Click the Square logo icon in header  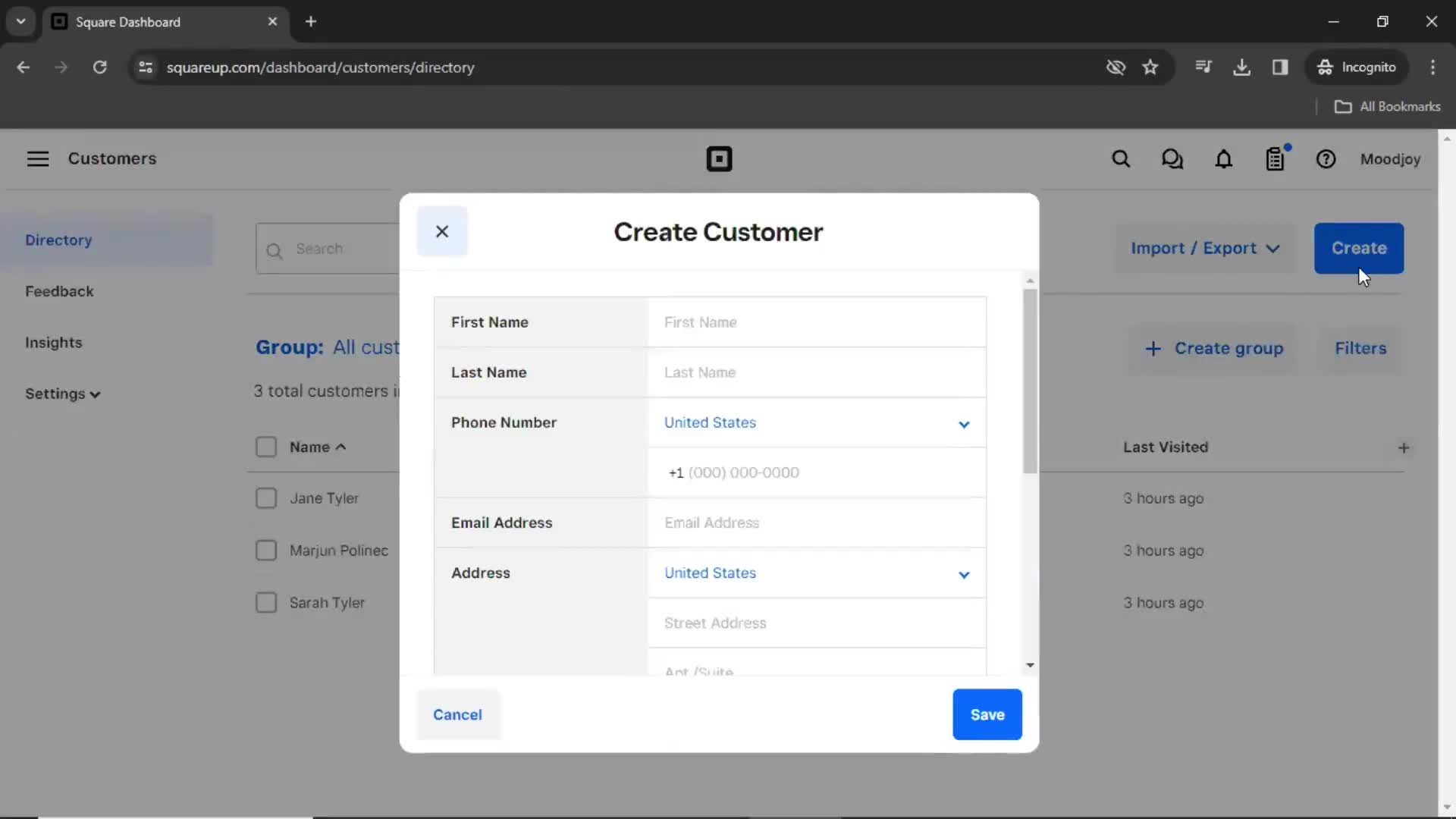pyautogui.click(x=718, y=159)
